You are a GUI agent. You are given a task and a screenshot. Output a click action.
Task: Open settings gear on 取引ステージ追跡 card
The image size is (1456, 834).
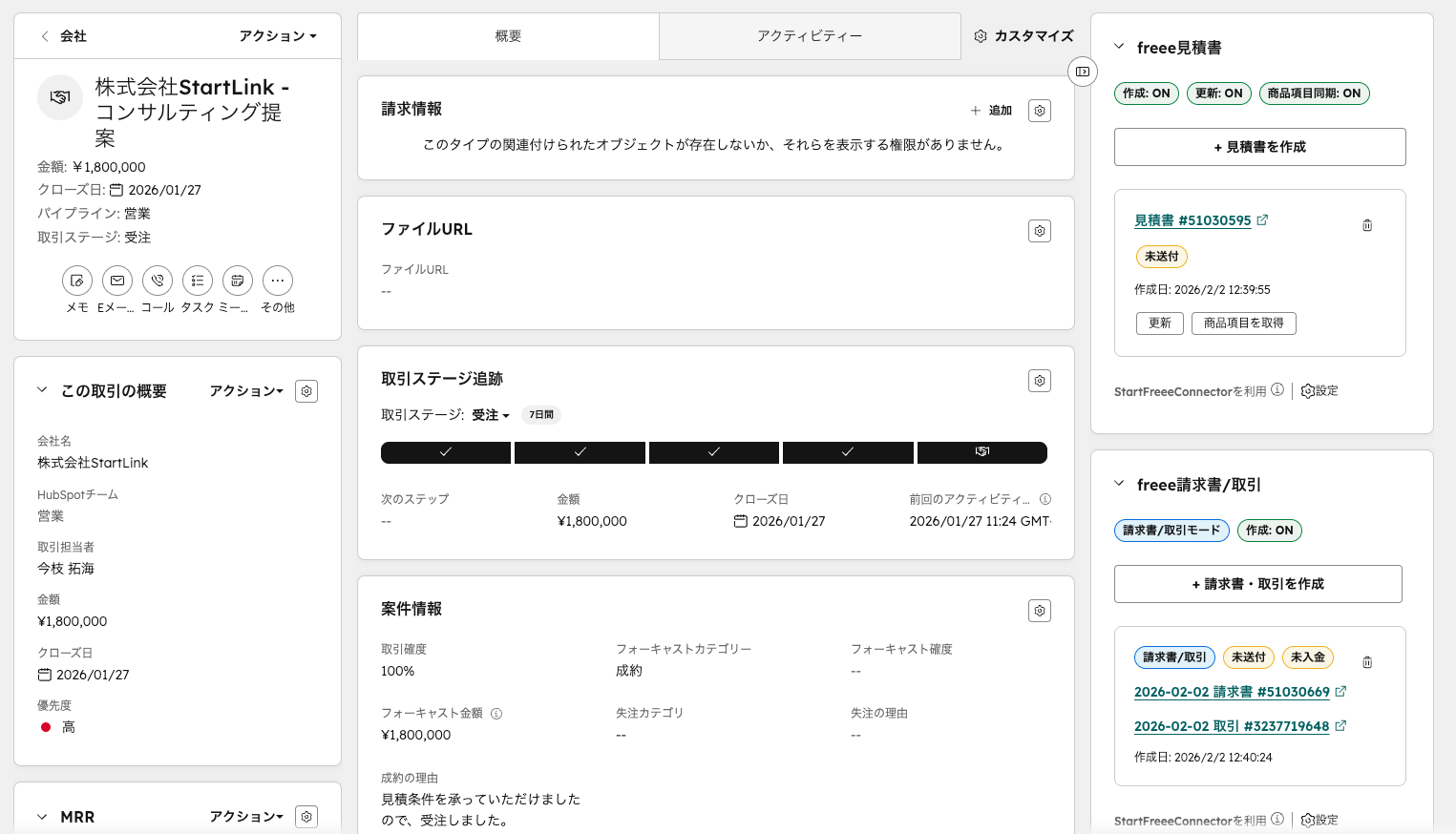click(1040, 381)
